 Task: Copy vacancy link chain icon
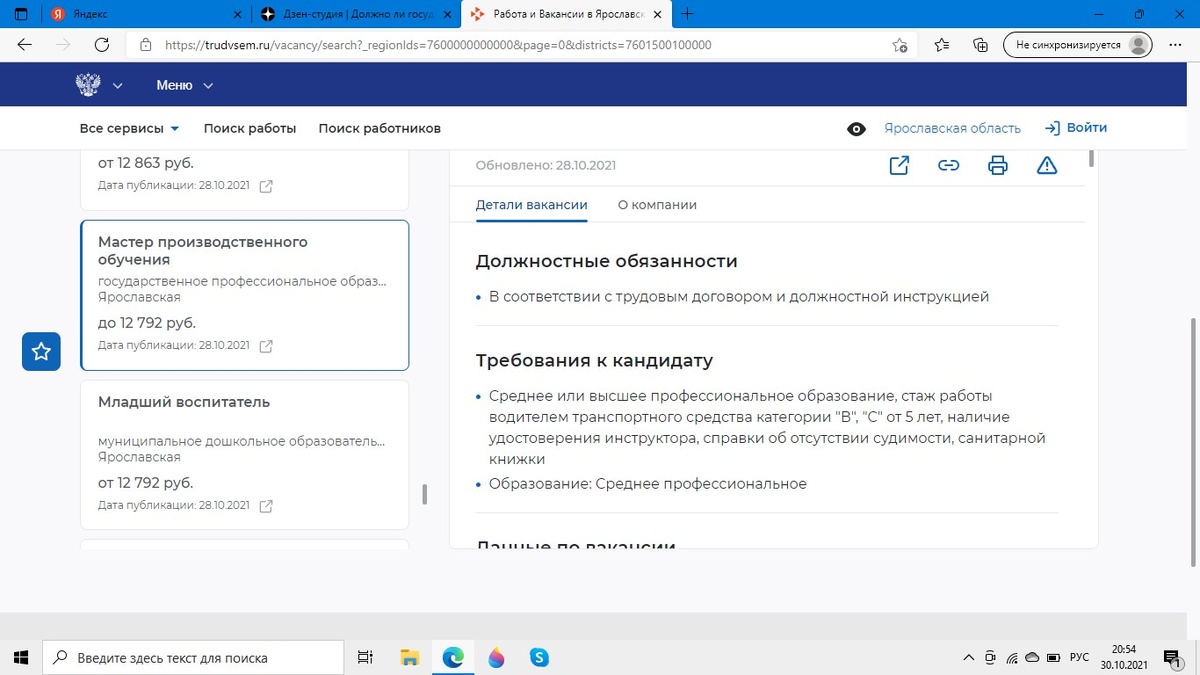coord(948,166)
